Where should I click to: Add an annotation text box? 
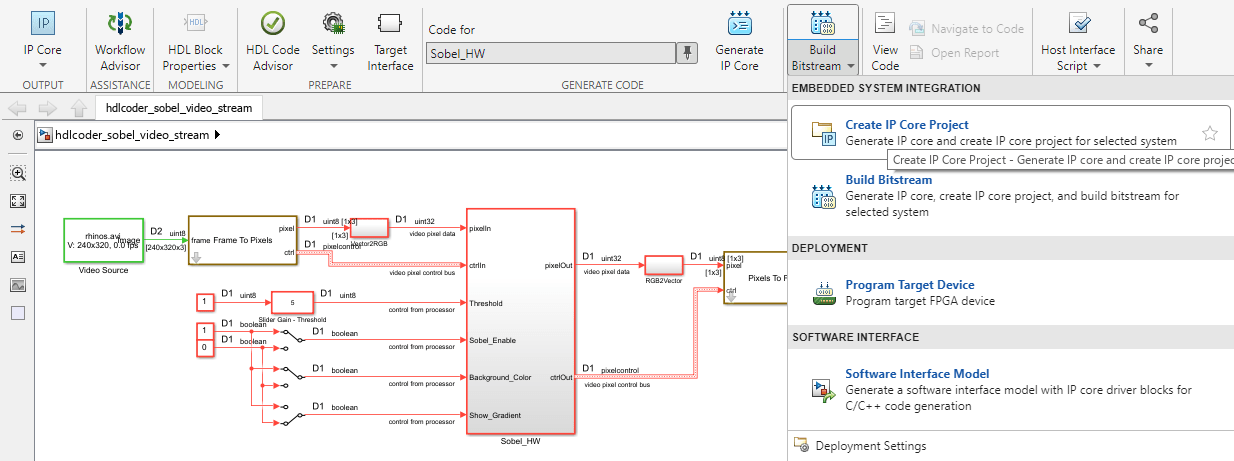(x=17, y=257)
